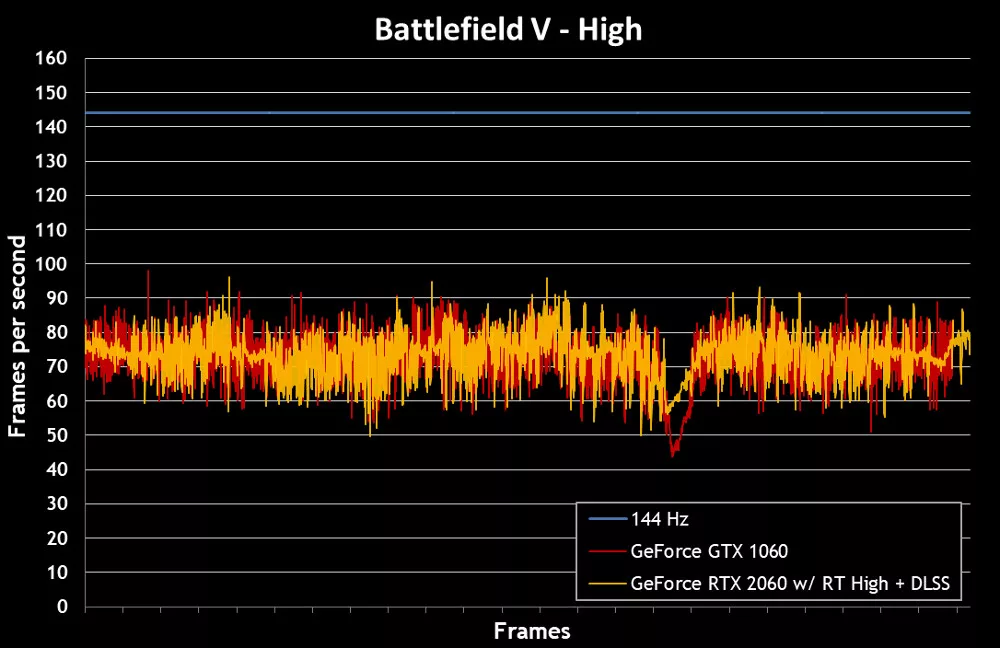The width and height of the screenshot is (1000, 648).
Task: Click the 0 y-axis label
Action: click(62, 607)
